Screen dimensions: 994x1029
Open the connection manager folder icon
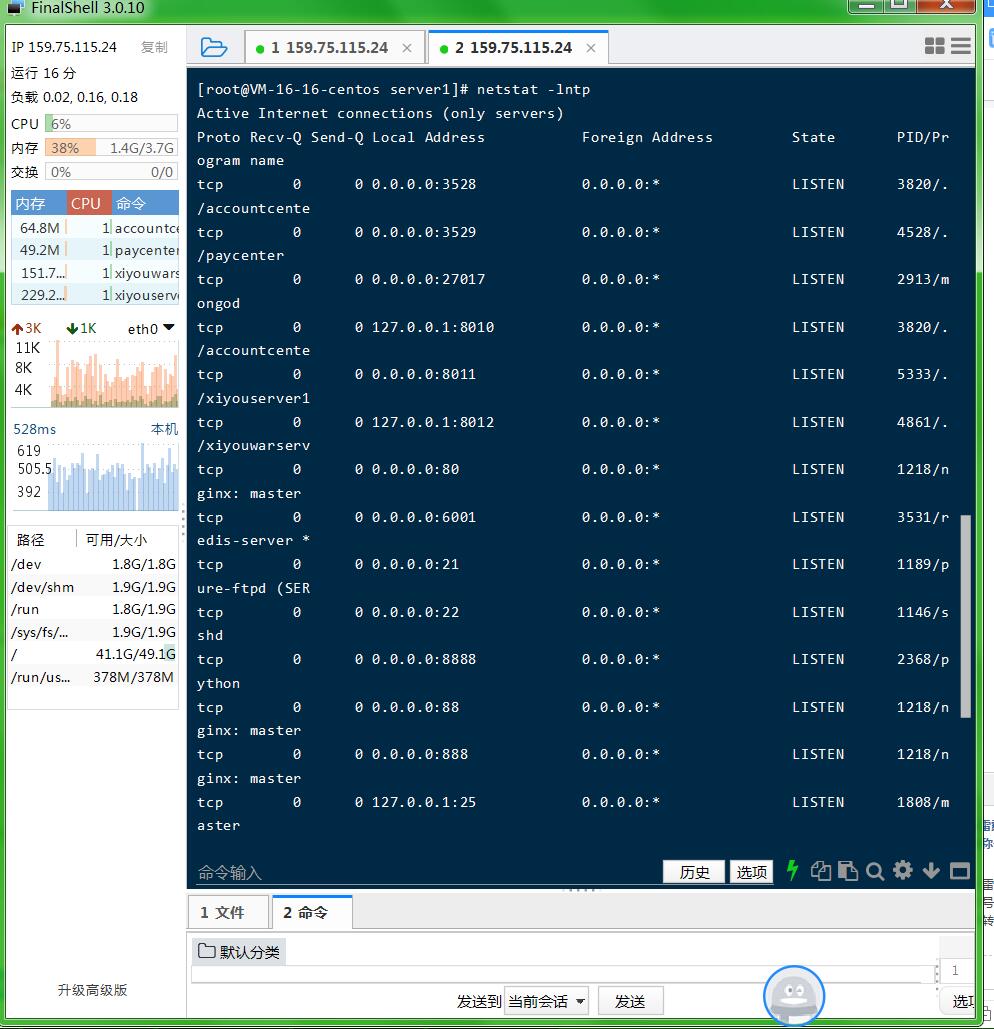[x=213, y=47]
